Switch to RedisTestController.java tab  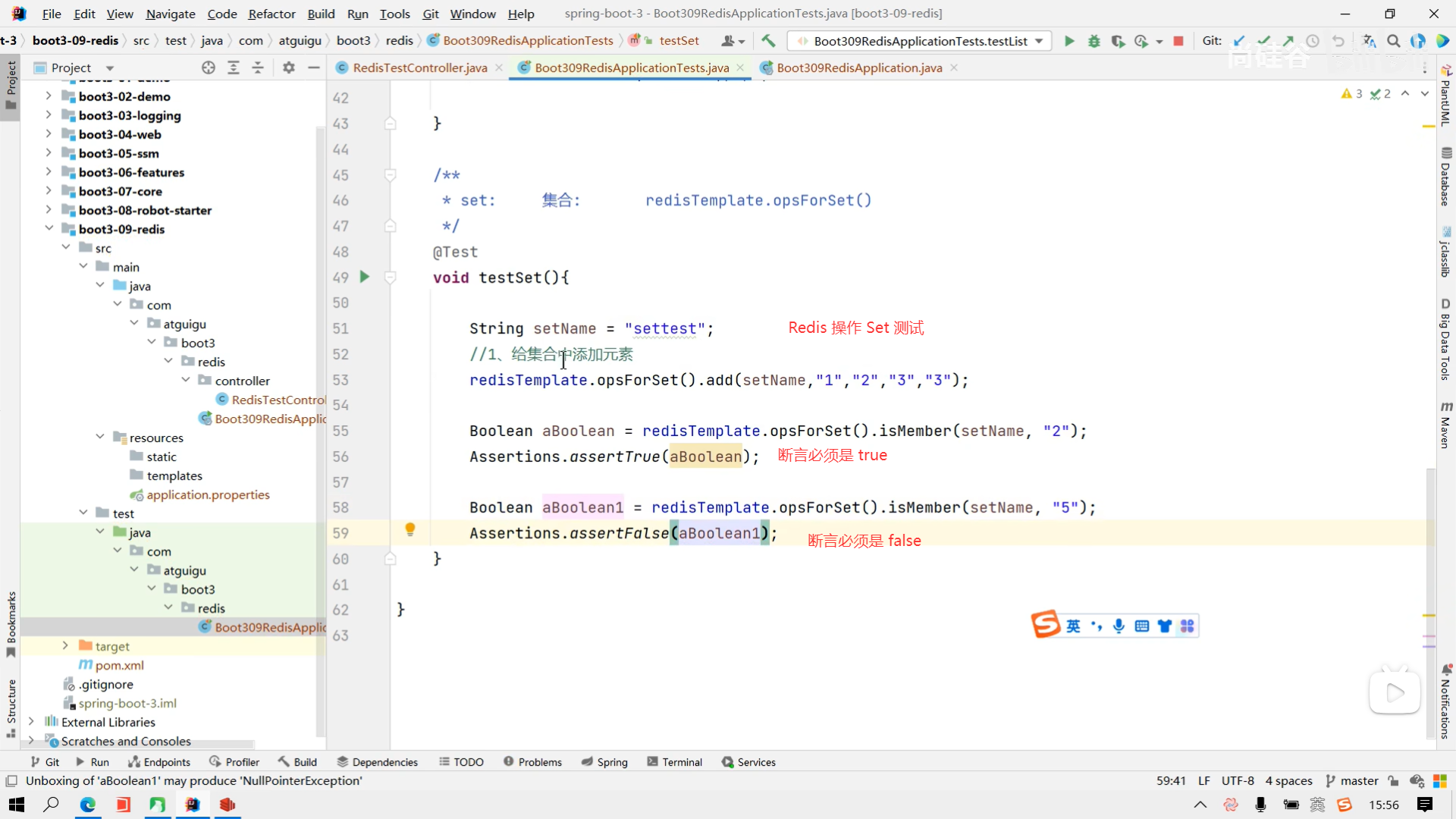pyautogui.click(x=419, y=68)
